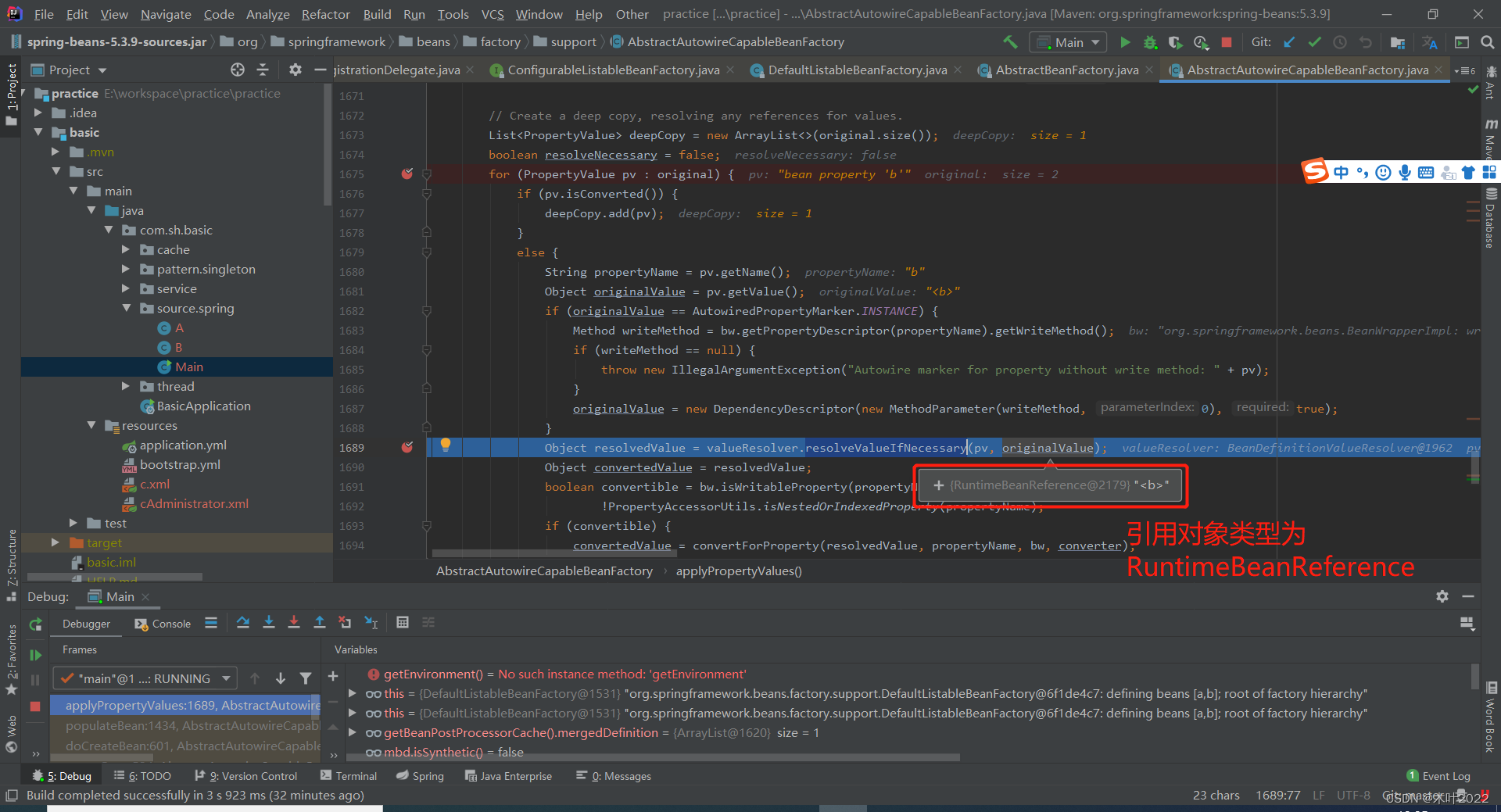Viewport: 1501px width, 812px height.
Task: Click the Build project hammer icon
Action: click(1011, 42)
